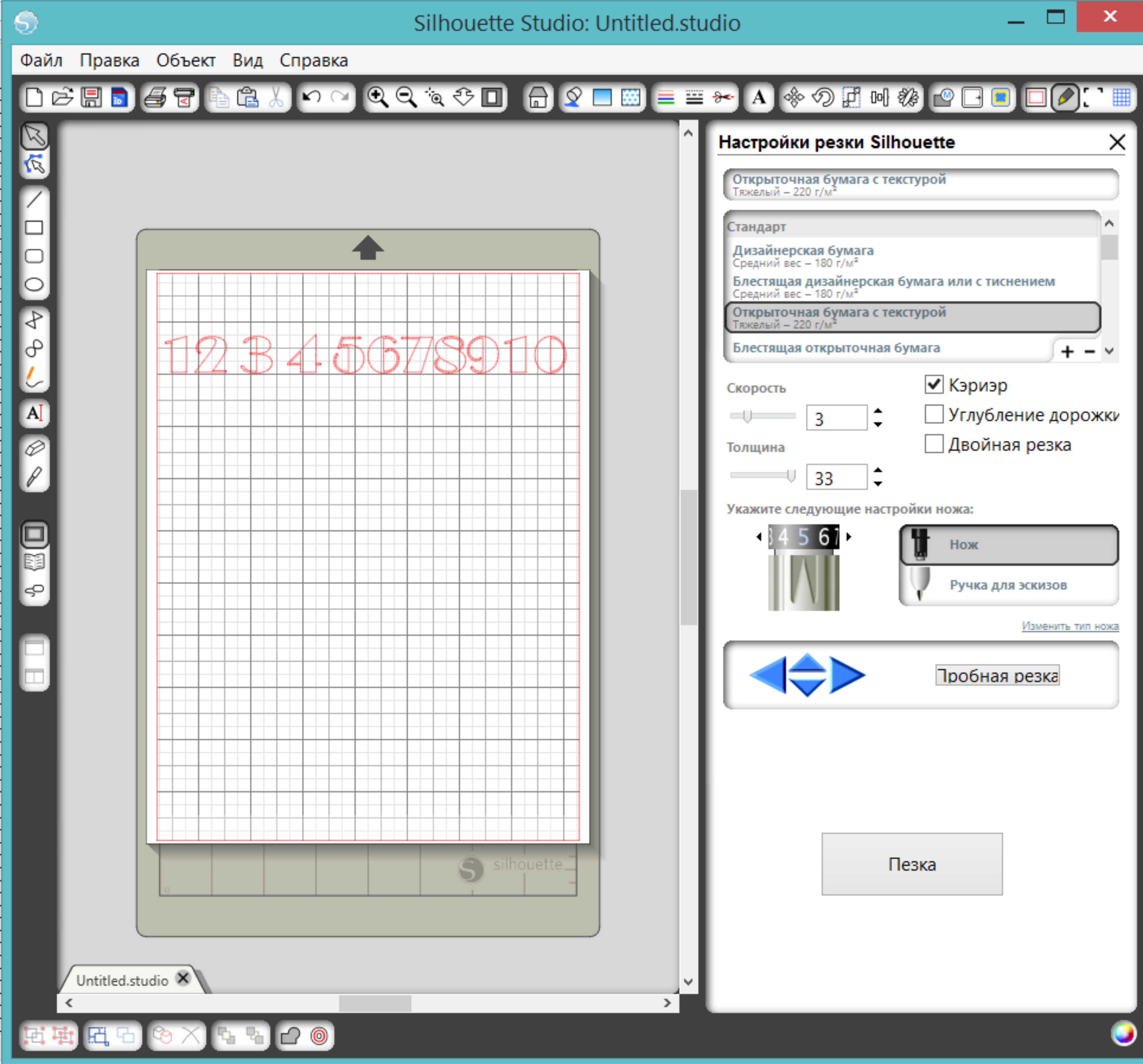1143x1064 pixels.
Task: Close the Untitled.studio tab
Action: [x=184, y=978]
